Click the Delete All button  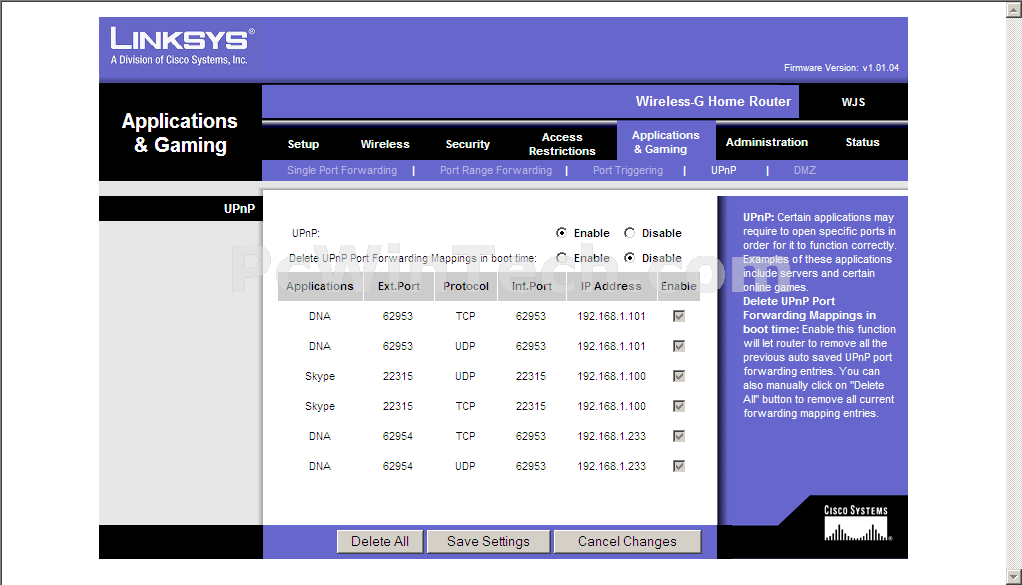(x=380, y=541)
